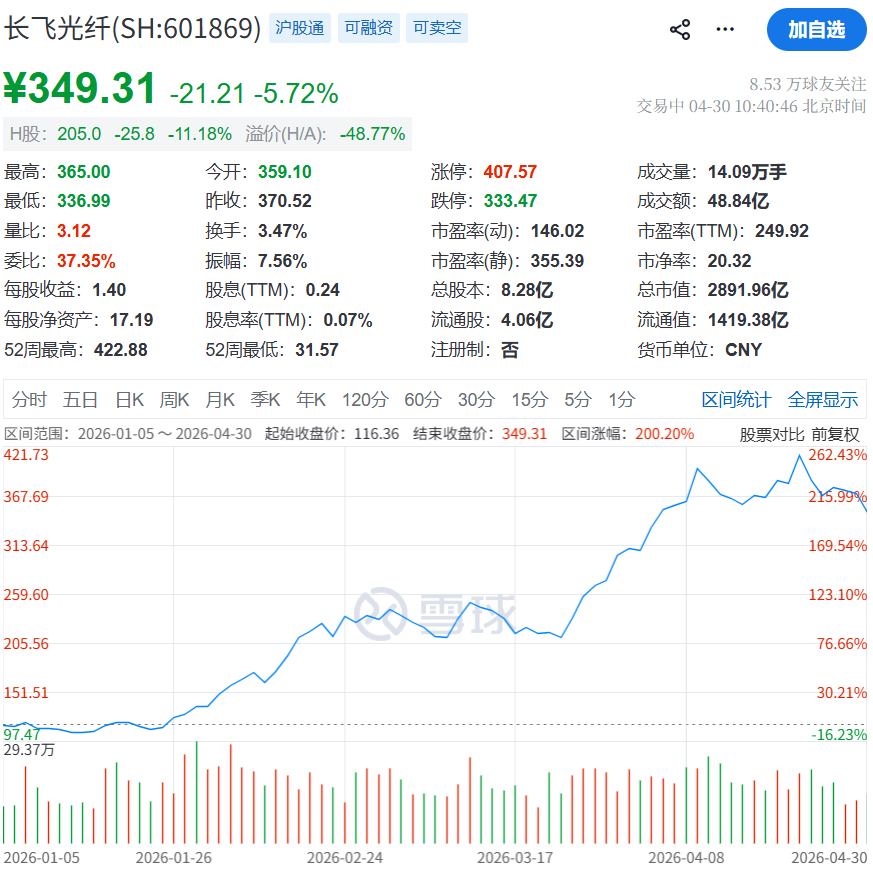This screenshot has width=873, height=870.
Task: Click the 市净率 value 20.32
Action: coord(729,260)
